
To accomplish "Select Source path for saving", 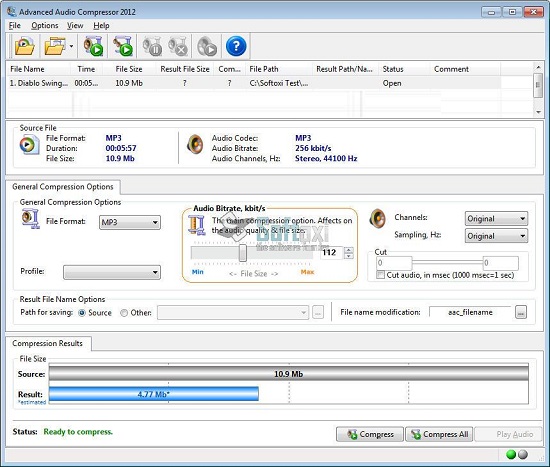I will click(x=82, y=313).
